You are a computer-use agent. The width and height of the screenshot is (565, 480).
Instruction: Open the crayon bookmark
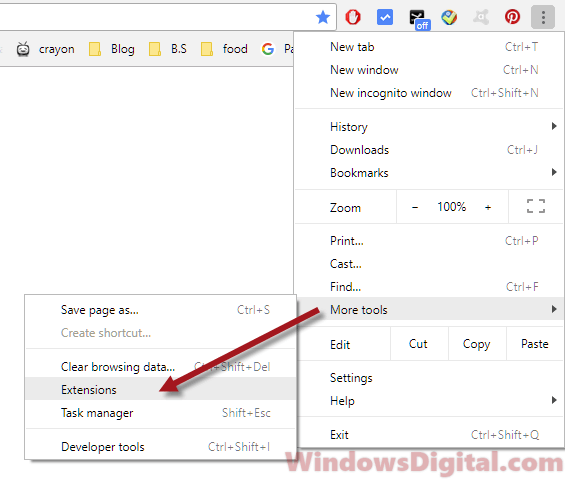(x=46, y=49)
